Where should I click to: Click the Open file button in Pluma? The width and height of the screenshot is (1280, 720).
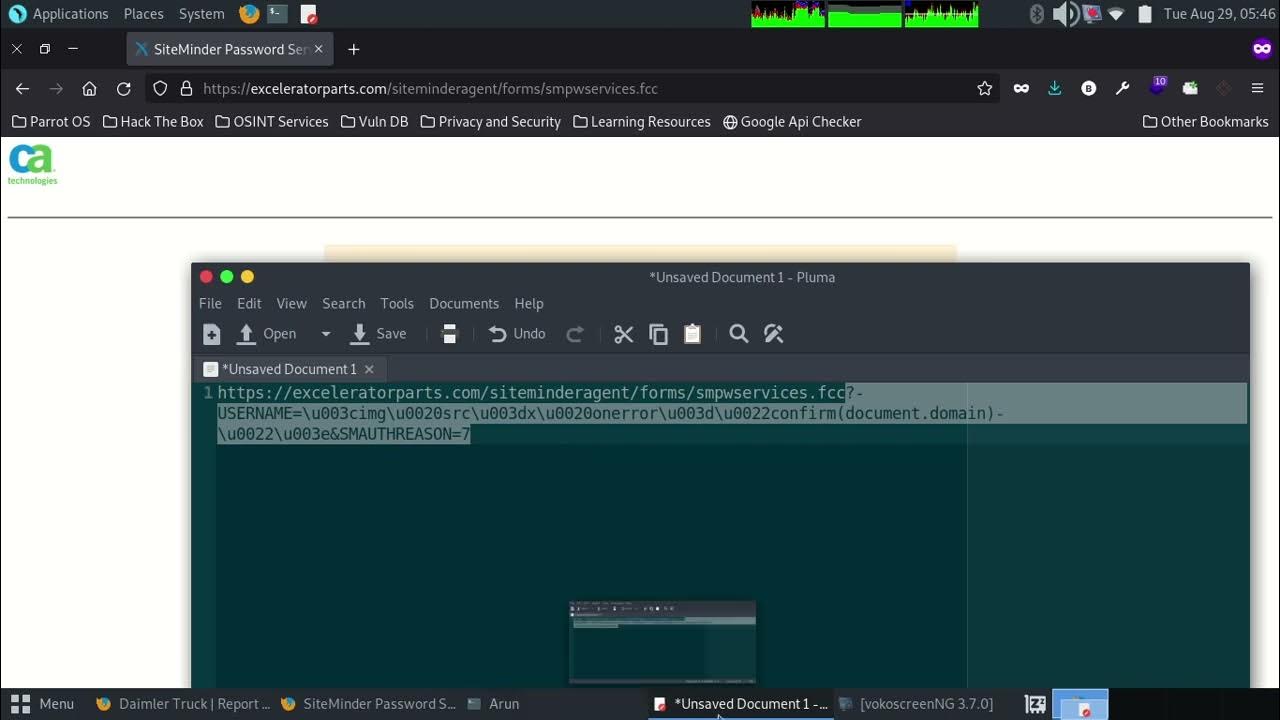click(x=267, y=334)
